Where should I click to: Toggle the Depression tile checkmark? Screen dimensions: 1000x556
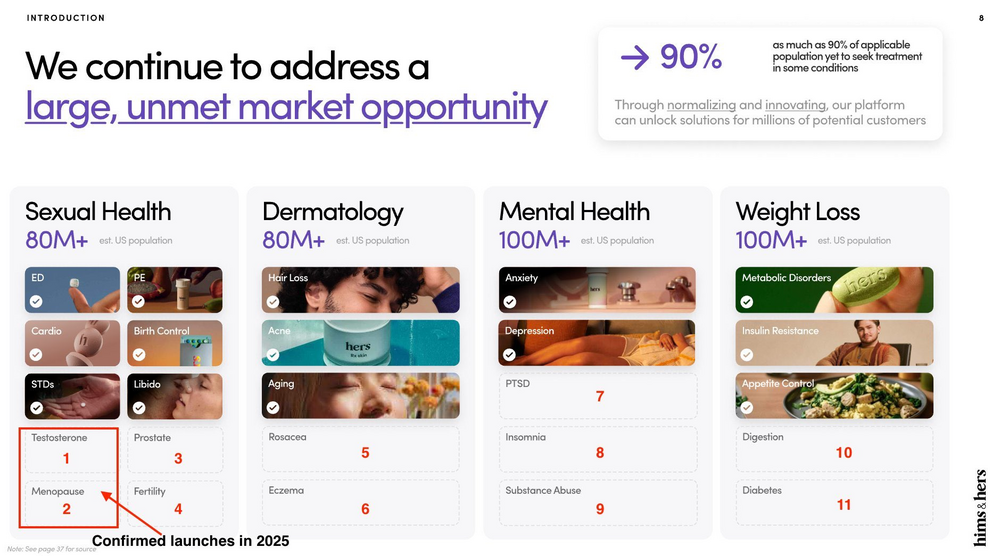(510, 354)
